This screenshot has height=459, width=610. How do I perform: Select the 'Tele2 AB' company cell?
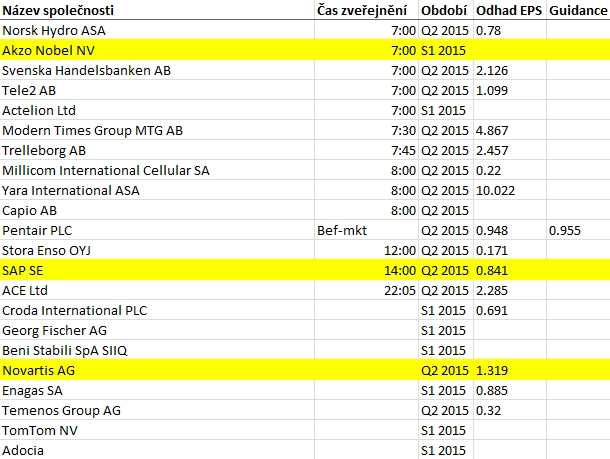(x=157, y=90)
